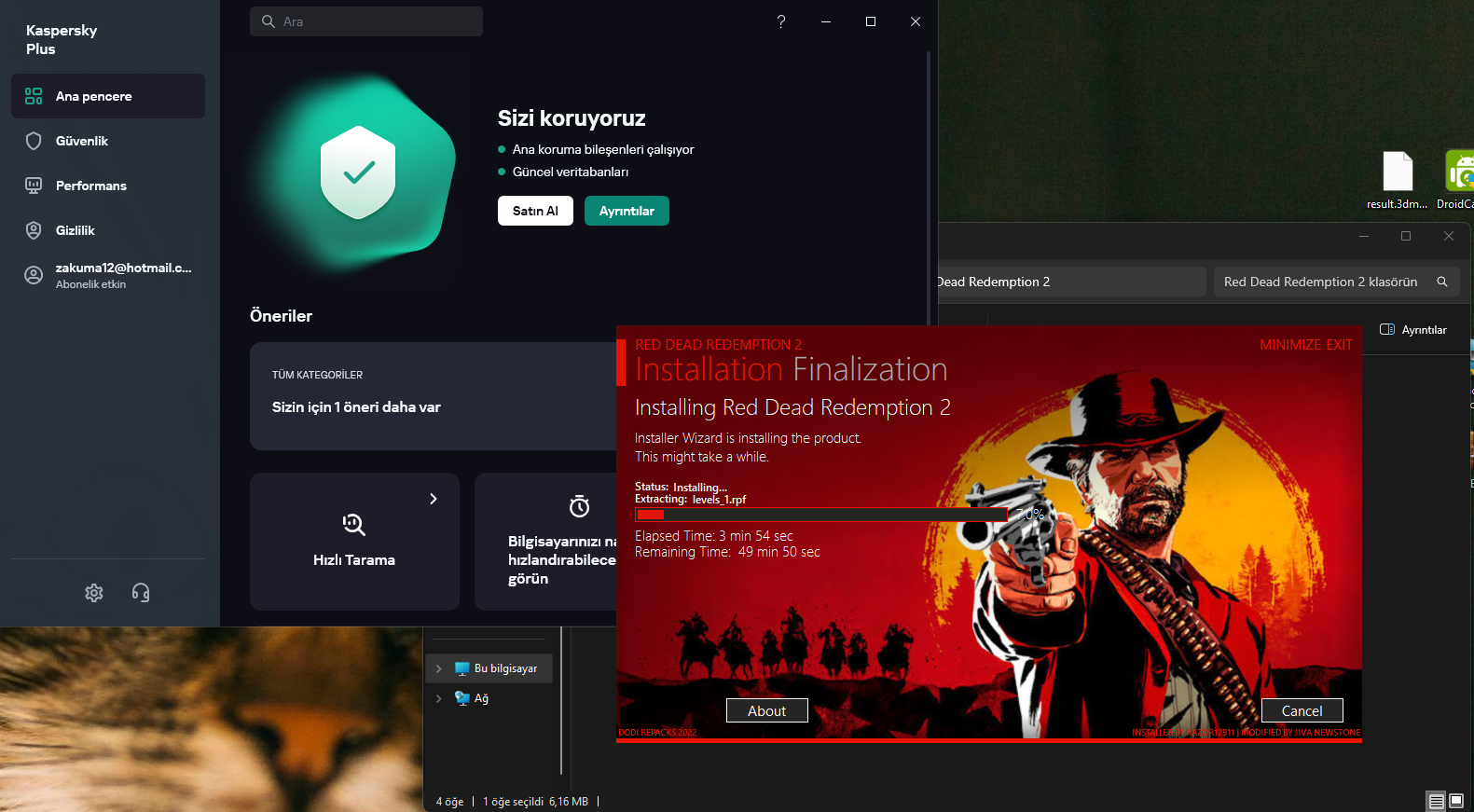Viewport: 1474px width, 812px height.
Task: Click EXIT in the Red Dead installer
Action: pos(1340,345)
